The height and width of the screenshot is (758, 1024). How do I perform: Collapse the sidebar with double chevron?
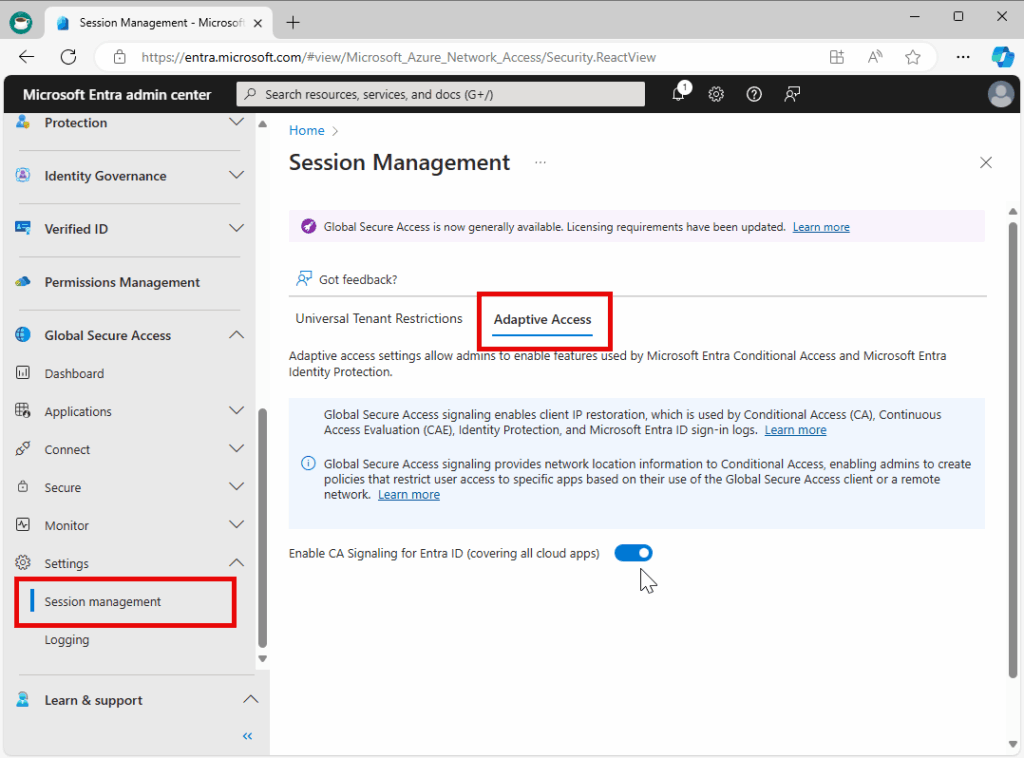[x=247, y=736]
